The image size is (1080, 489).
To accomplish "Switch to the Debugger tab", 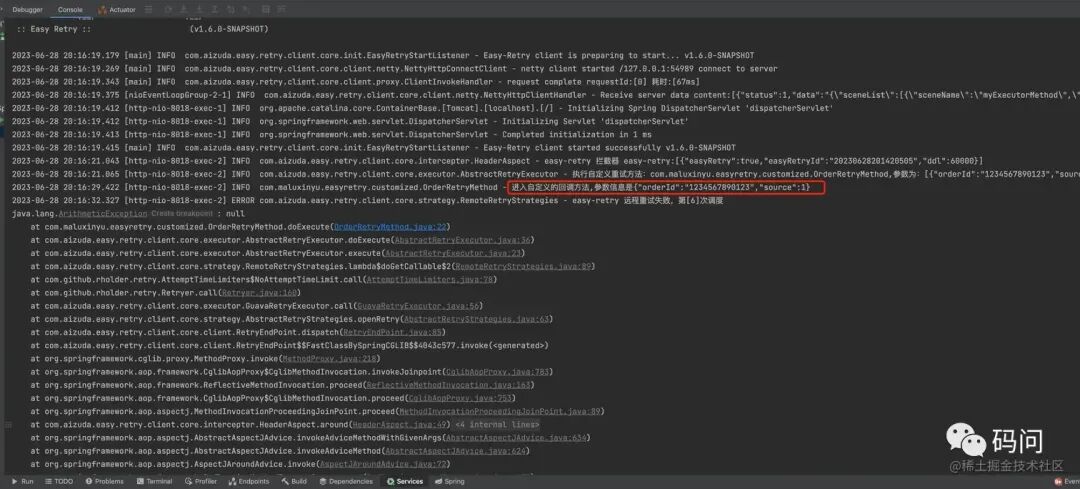I will tap(28, 10).
